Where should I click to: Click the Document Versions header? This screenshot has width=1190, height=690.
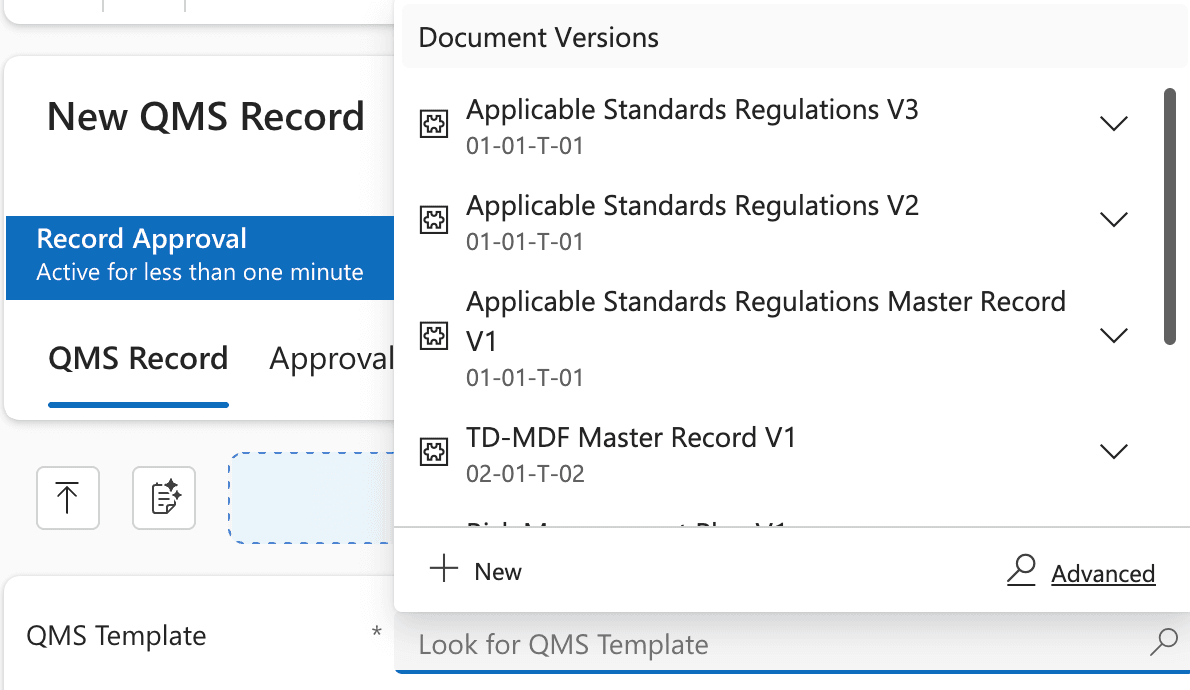(x=539, y=37)
